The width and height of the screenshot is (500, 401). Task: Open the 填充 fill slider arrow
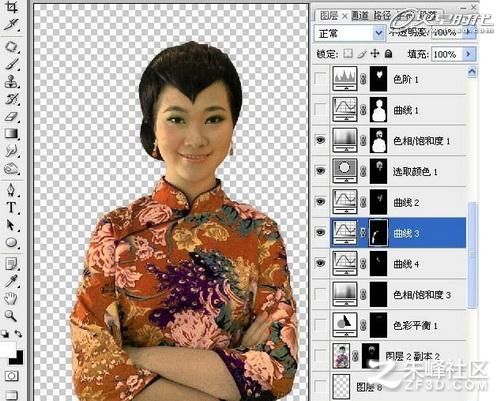coord(468,54)
